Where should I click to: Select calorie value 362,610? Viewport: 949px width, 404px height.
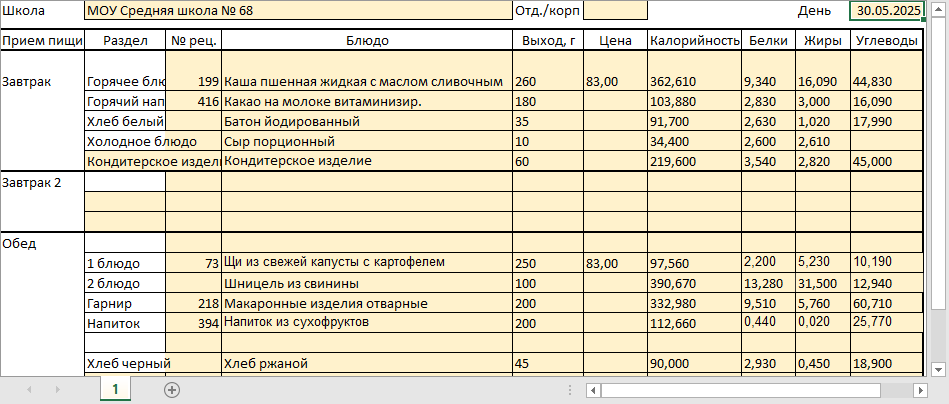[695, 71]
